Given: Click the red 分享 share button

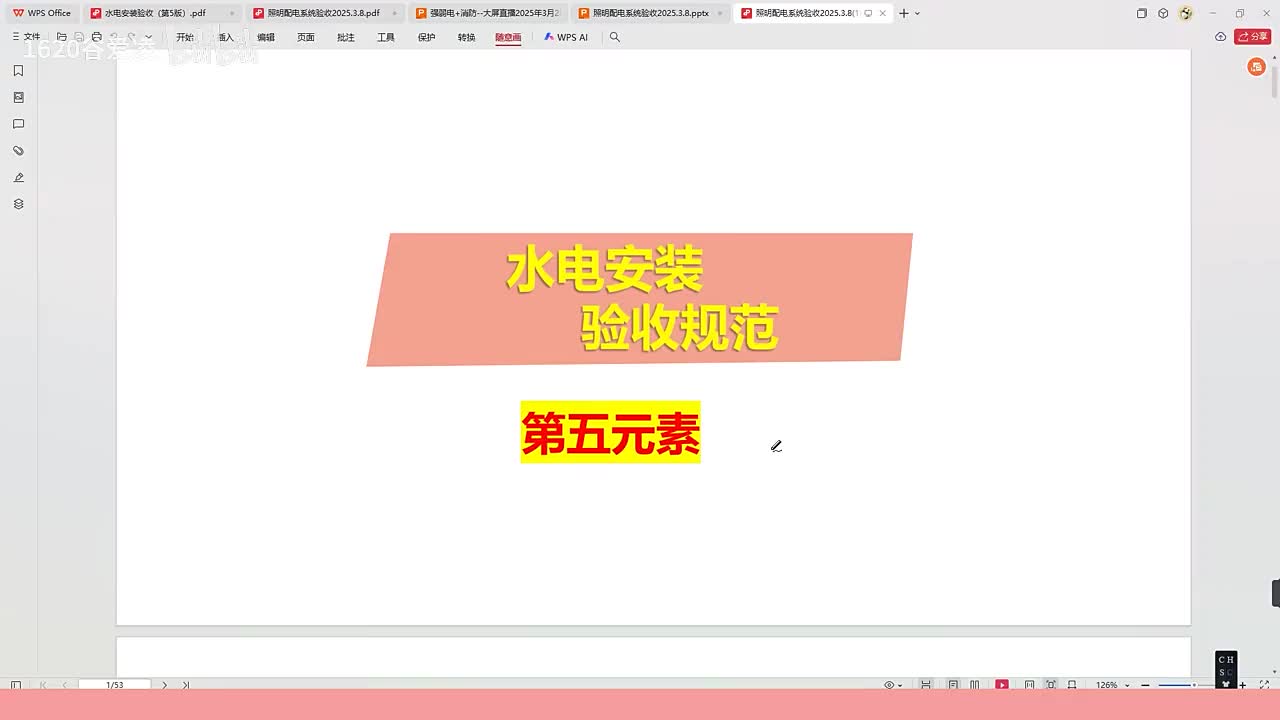Looking at the screenshot, I should [1253, 37].
